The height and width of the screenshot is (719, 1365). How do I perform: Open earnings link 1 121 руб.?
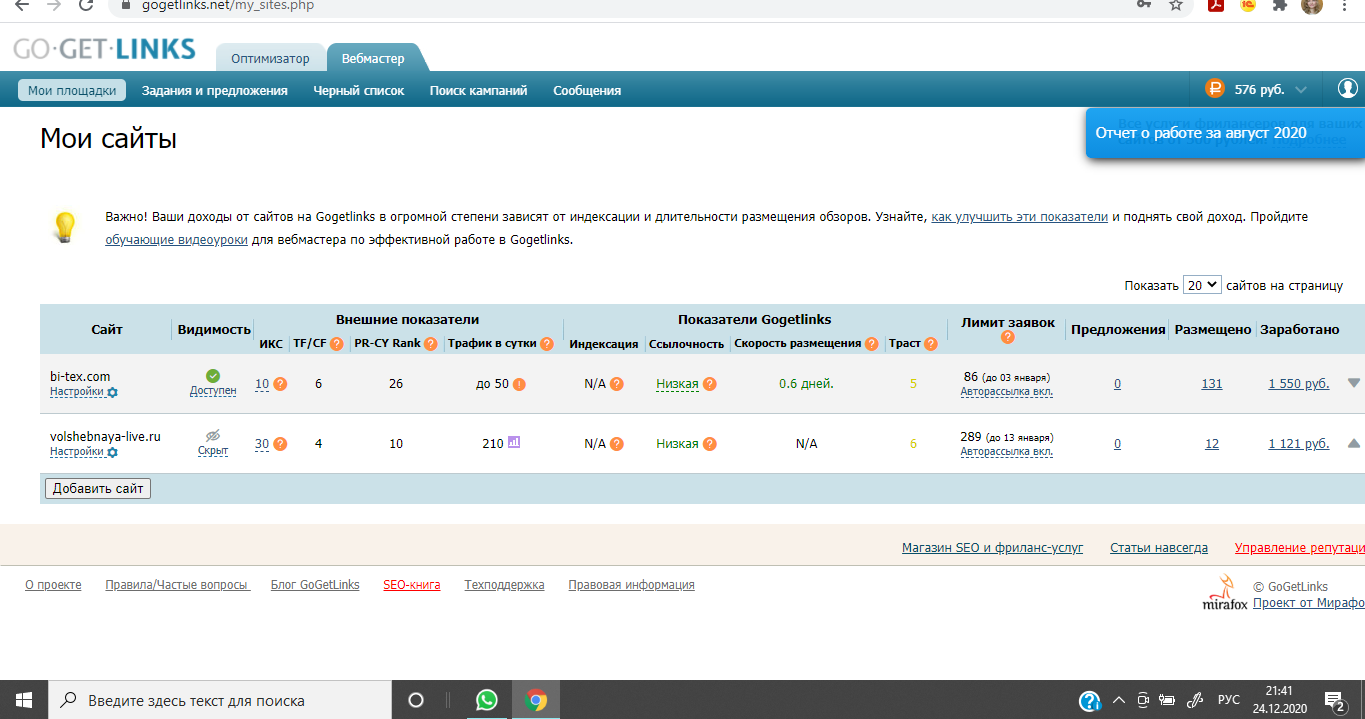[x=1299, y=444]
